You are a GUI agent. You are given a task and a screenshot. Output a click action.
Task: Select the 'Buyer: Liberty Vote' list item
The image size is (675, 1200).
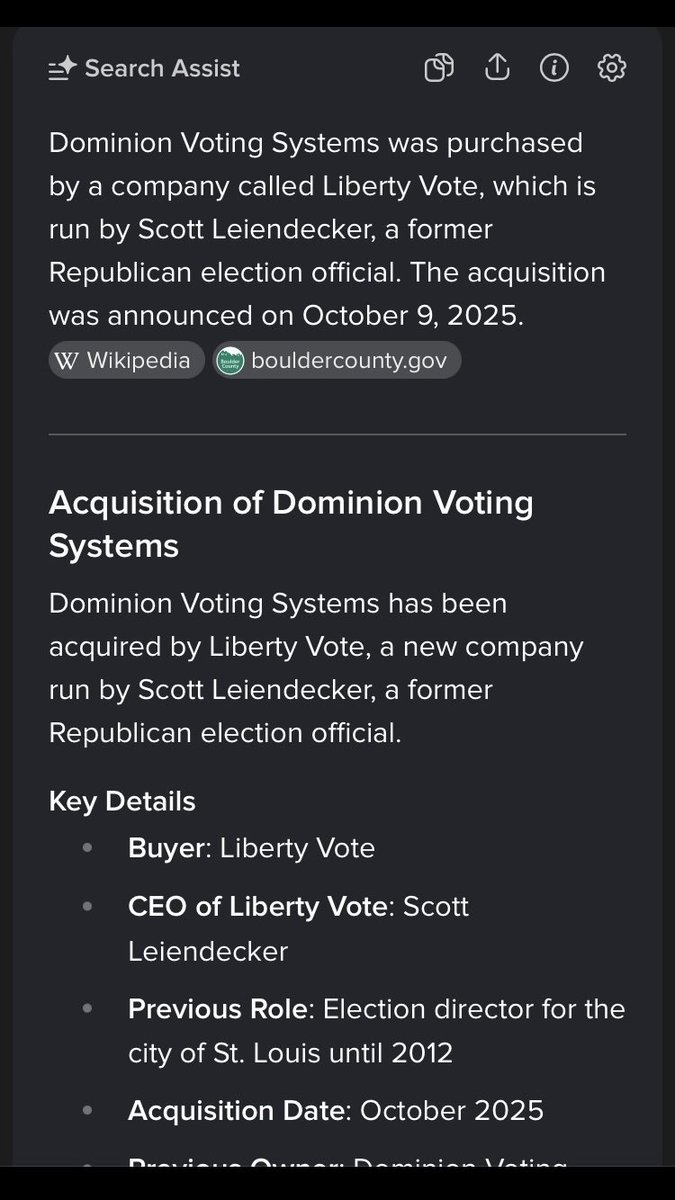pos(251,849)
